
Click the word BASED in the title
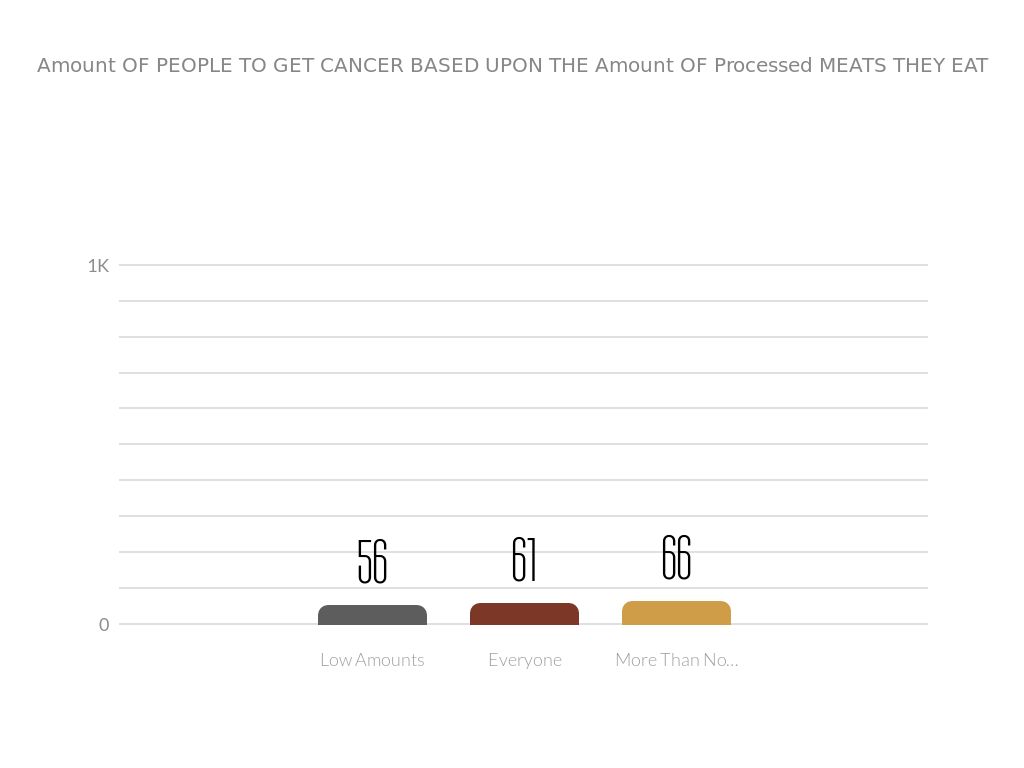click(x=439, y=66)
